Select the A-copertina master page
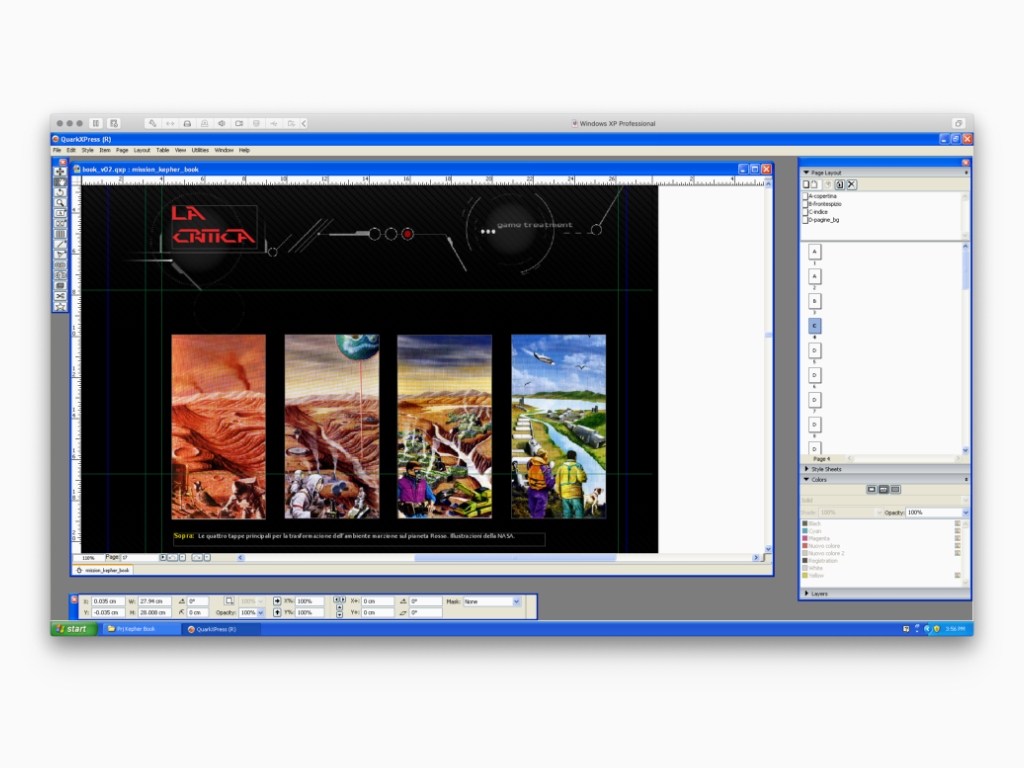The height and width of the screenshot is (768, 1024). tap(822, 196)
